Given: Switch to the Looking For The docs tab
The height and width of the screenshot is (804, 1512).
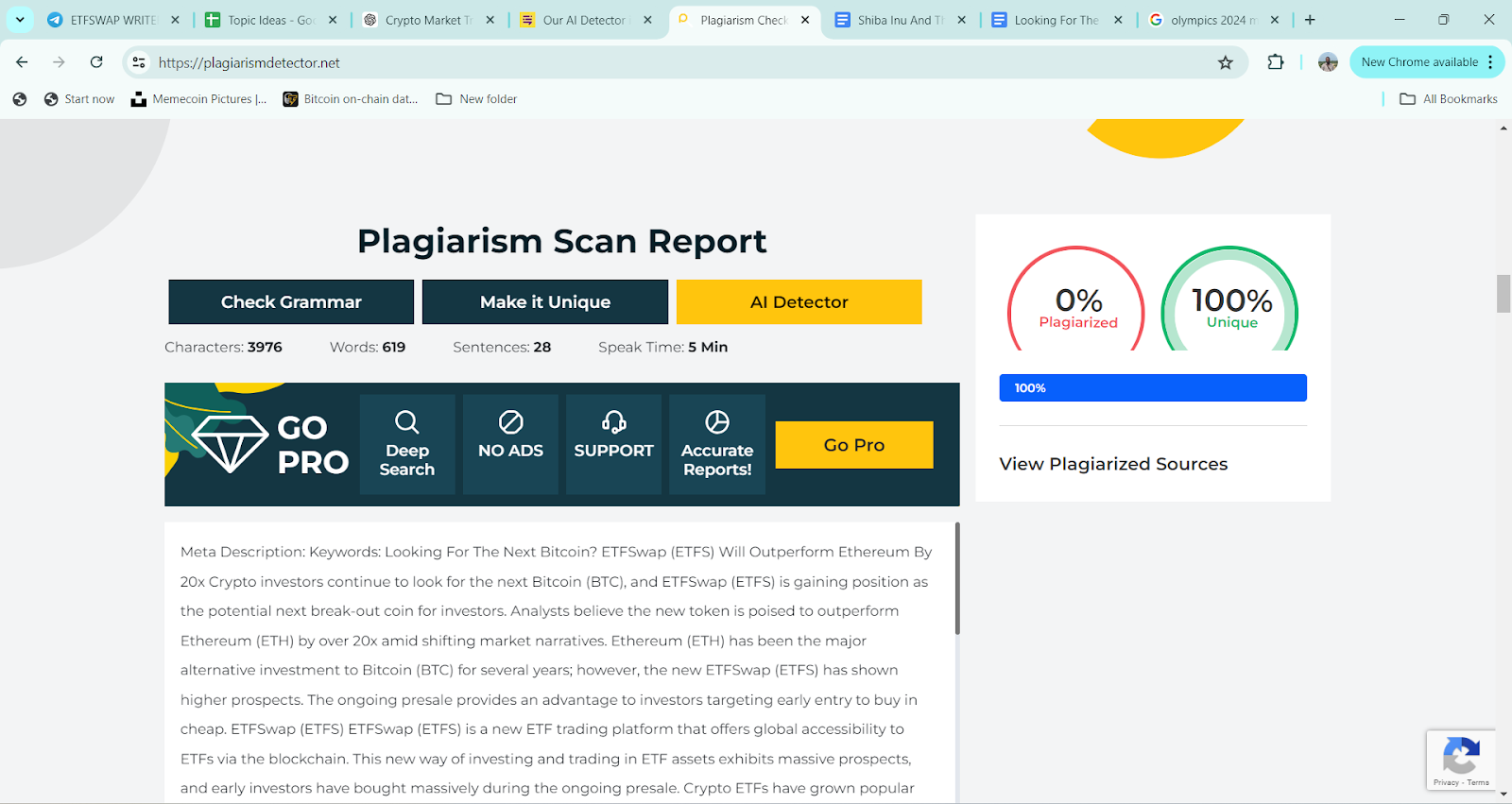Looking at the screenshot, I should [1047, 20].
